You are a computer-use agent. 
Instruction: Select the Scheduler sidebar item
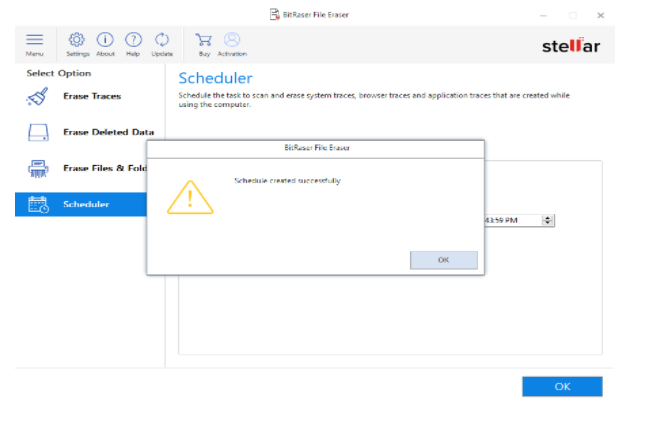[81, 204]
